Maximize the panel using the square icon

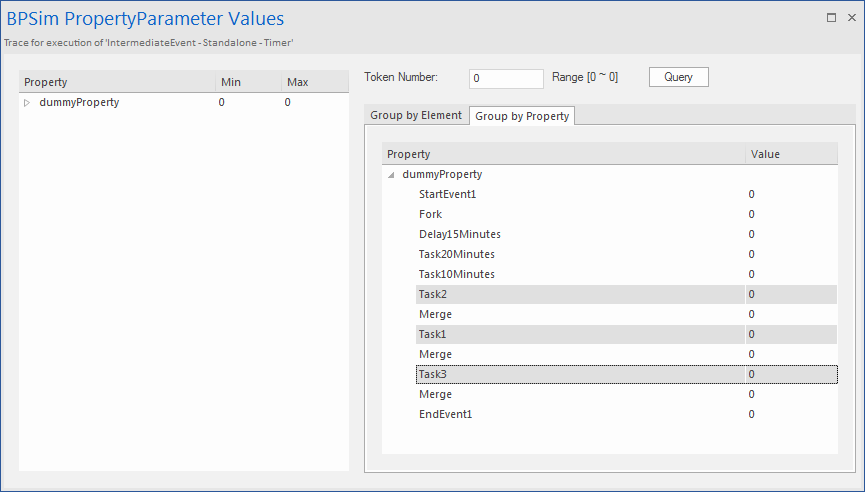click(x=831, y=17)
